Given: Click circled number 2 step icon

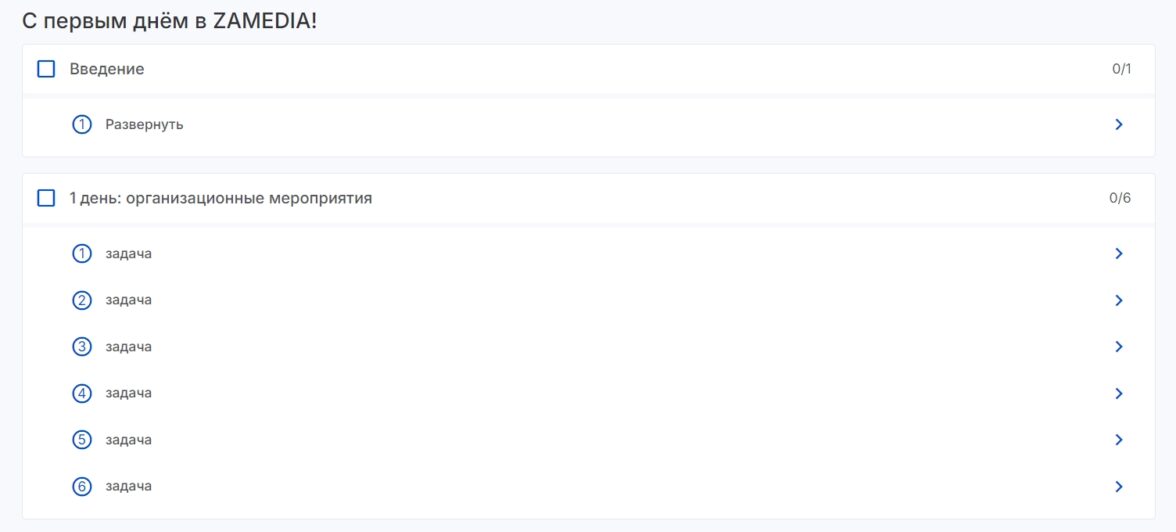Looking at the screenshot, I should 82,300.
